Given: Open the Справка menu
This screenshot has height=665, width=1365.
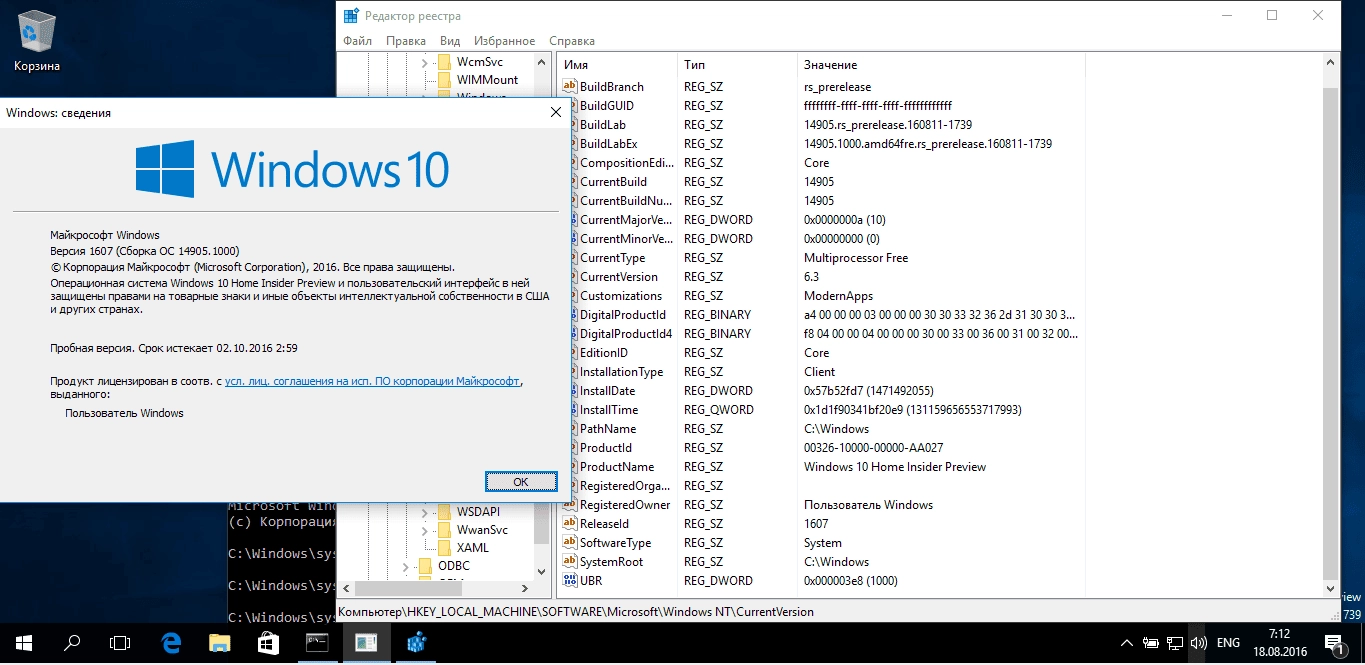Looking at the screenshot, I should (572, 41).
